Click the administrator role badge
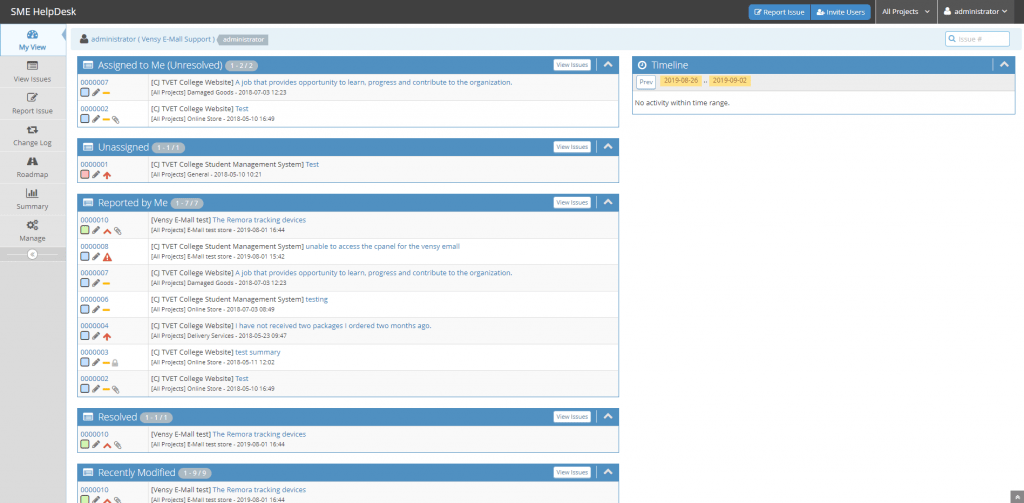 243,40
